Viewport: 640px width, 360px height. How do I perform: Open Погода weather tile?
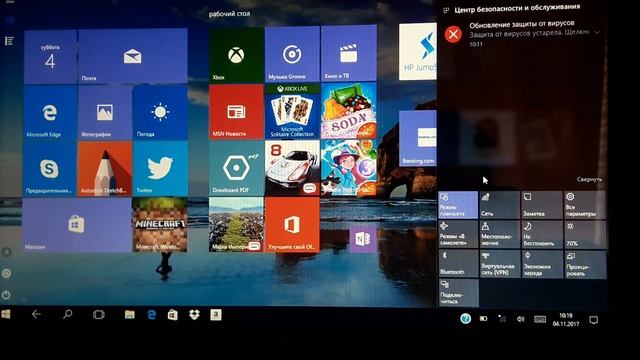click(x=160, y=112)
